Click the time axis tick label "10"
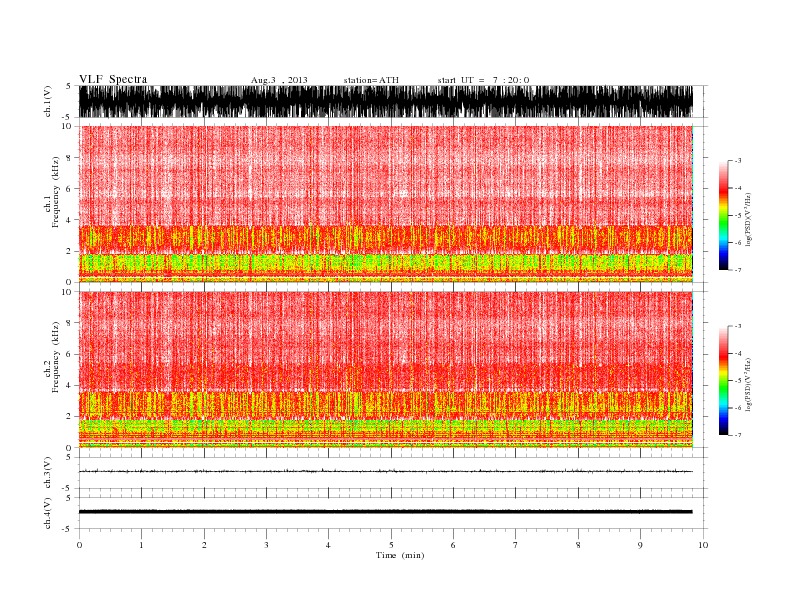 [703, 545]
